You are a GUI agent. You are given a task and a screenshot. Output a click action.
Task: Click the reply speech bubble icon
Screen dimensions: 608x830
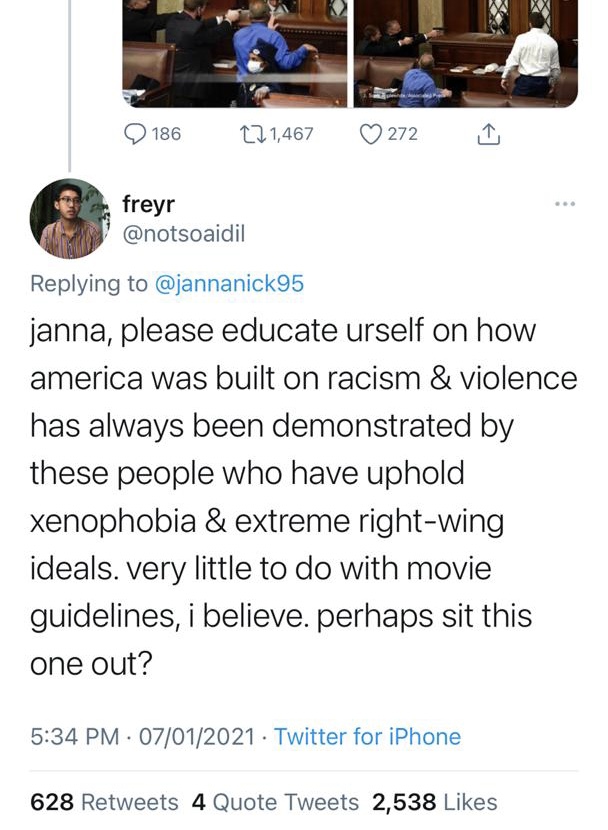click(x=136, y=133)
